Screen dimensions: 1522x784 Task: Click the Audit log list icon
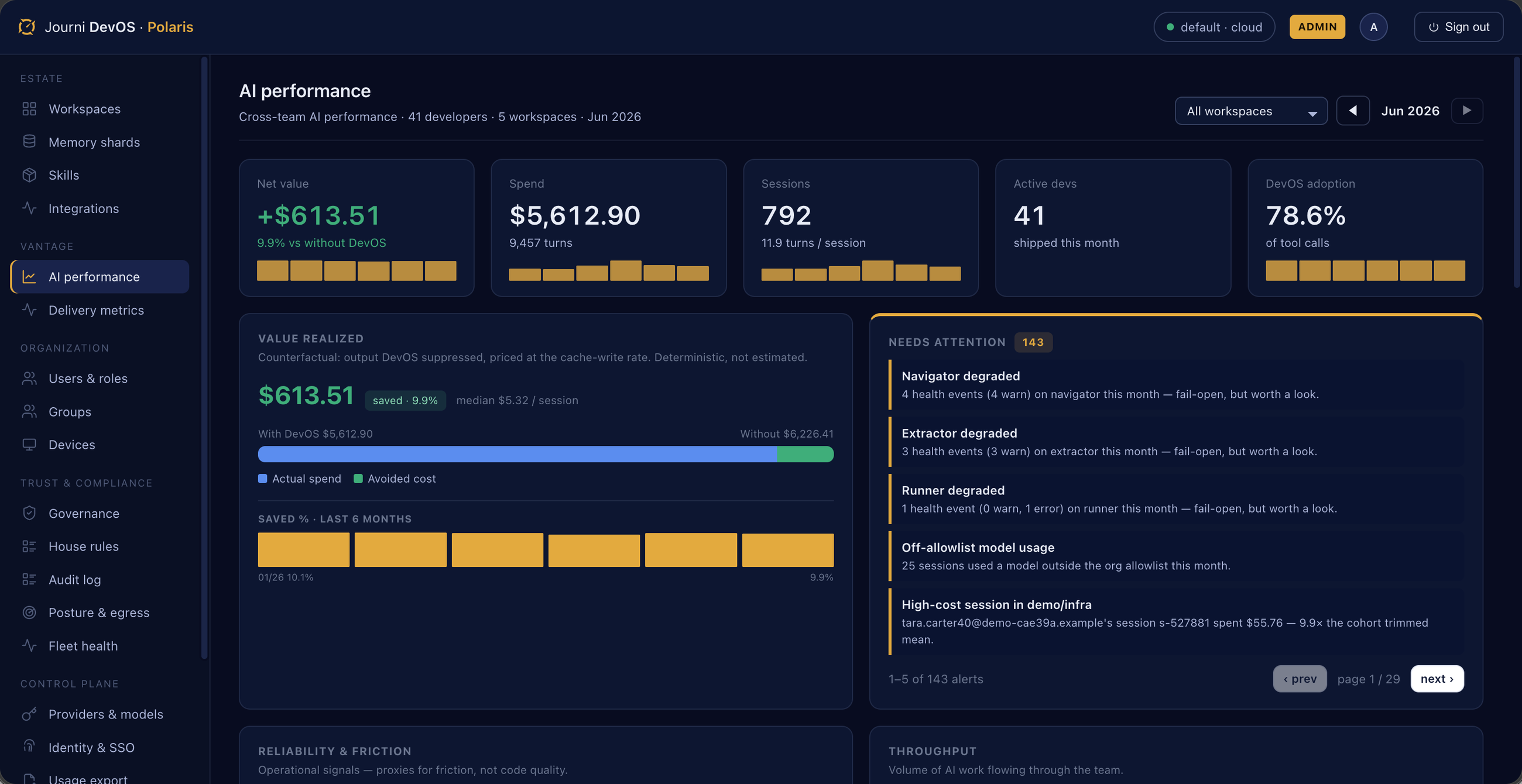(29, 579)
